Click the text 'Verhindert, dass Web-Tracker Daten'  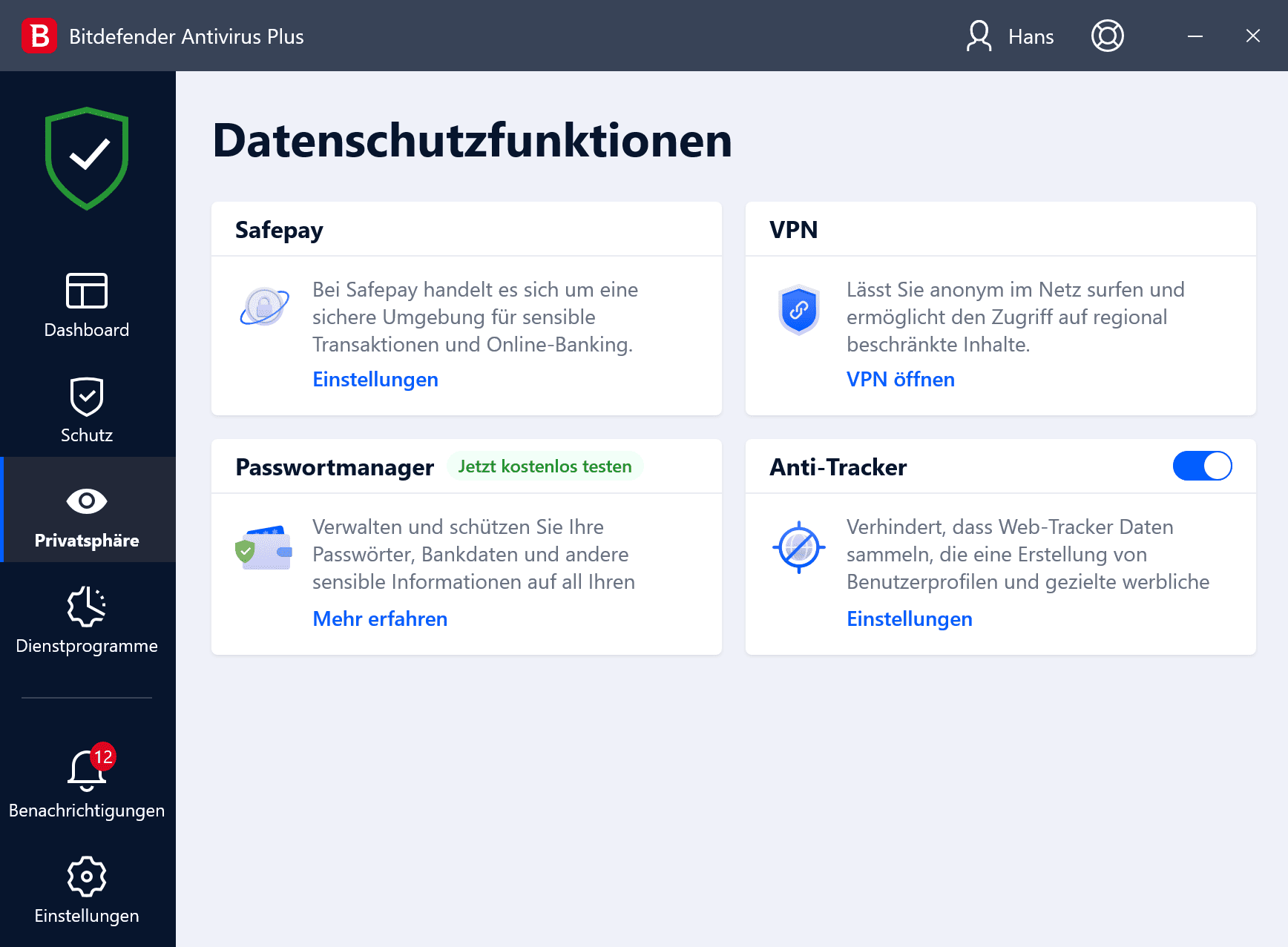coord(1010,527)
